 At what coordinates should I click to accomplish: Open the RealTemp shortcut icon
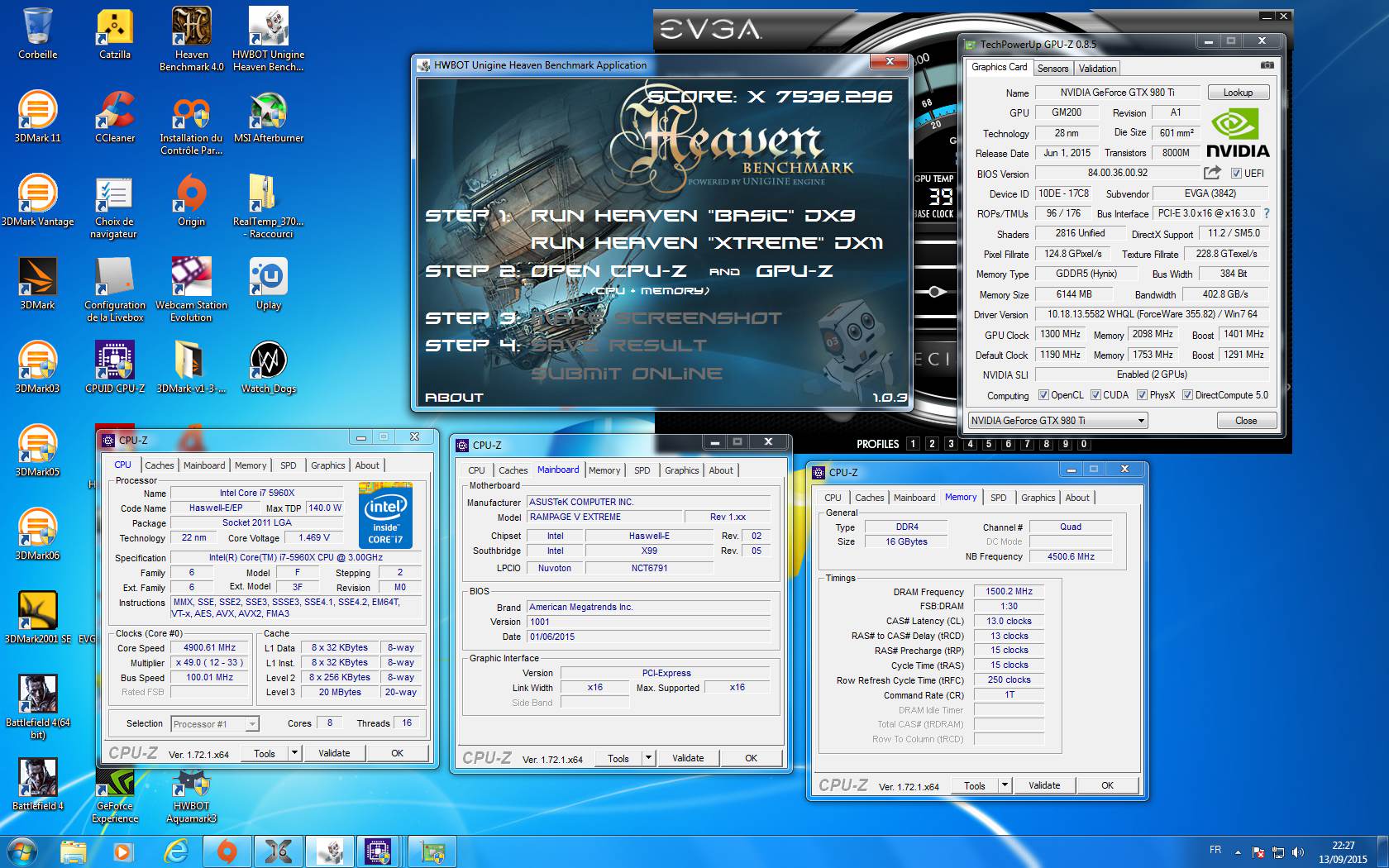269,206
